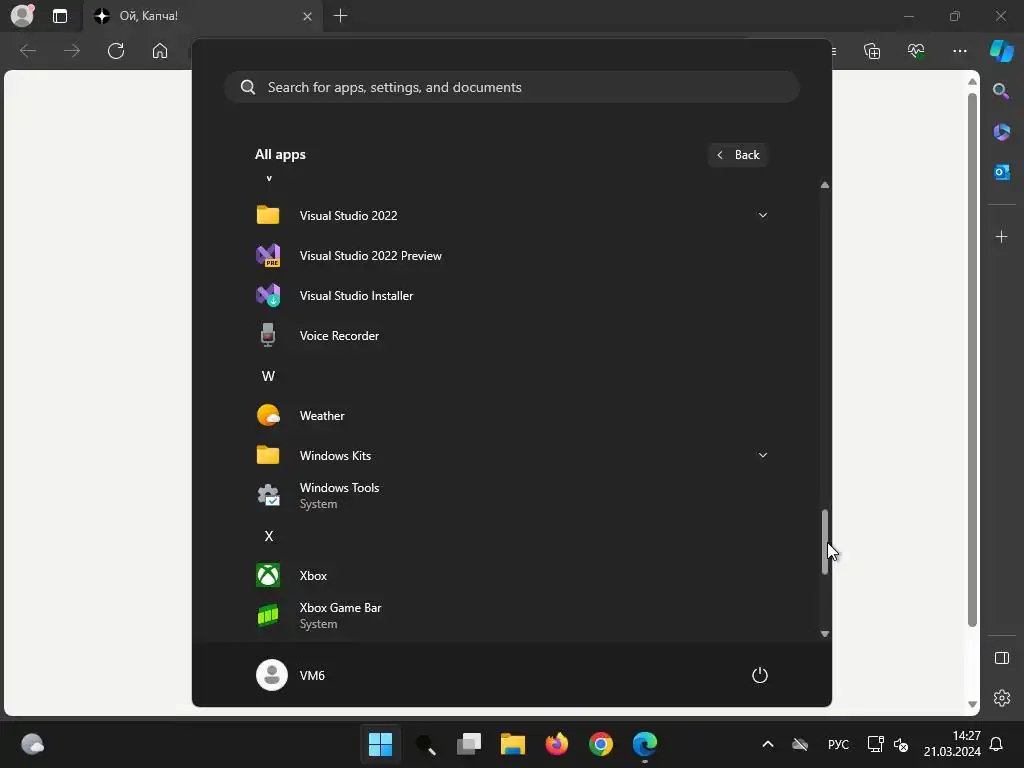The image size is (1024, 768).
Task: Expand the Visual Studio 2022 folder chevron
Action: [763, 216]
